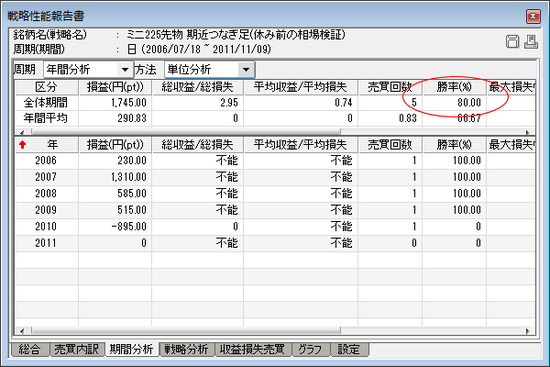Click lower table 売買回数 header
This screenshot has height=367, width=550.
[390, 145]
